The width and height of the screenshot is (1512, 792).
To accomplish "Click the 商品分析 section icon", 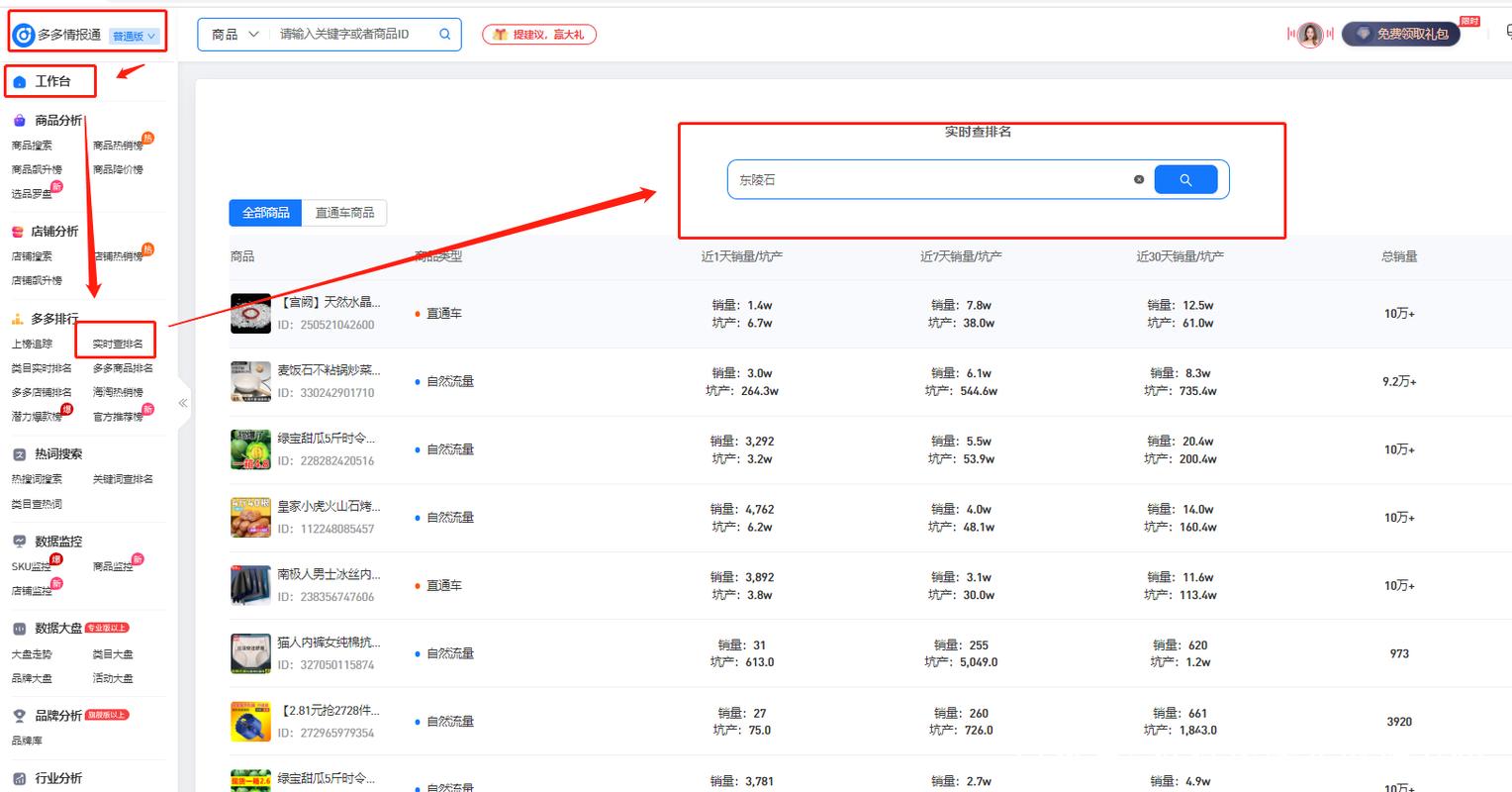I will [x=19, y=121].
